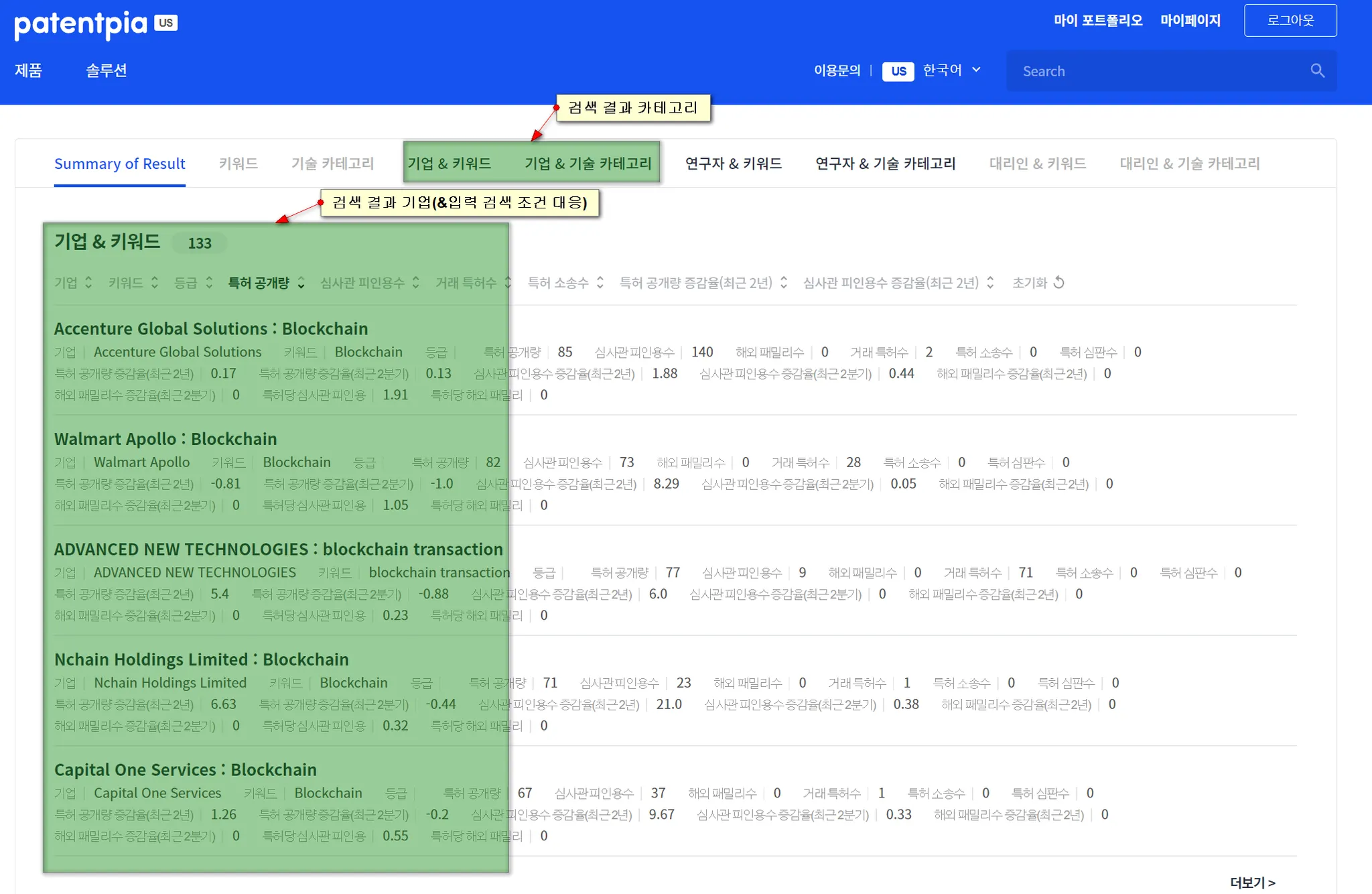Toggle the US country badge
This screenshot has width=1372, height=894.
[898, 71]
